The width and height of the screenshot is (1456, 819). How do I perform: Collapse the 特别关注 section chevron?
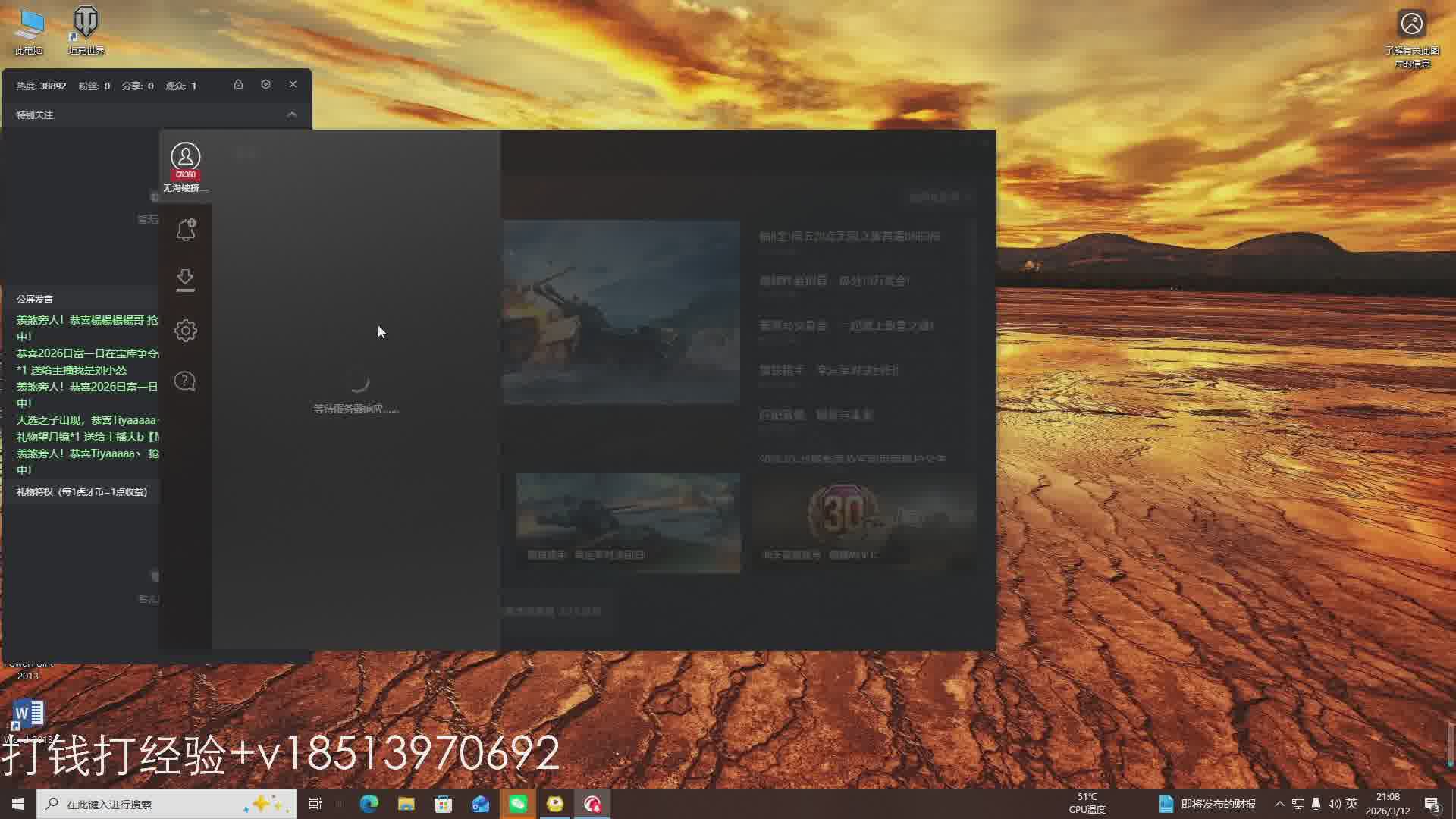click(x=292, y=115)
